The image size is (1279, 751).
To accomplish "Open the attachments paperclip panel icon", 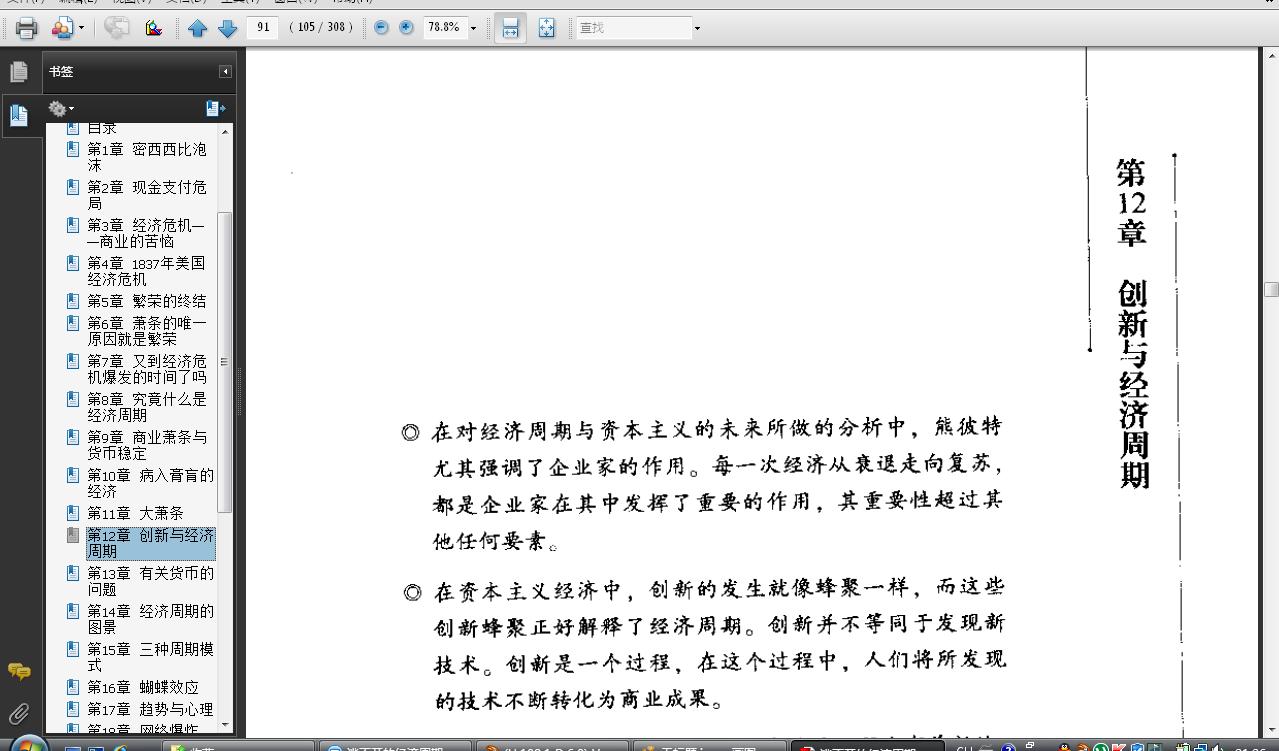I will point(19,713).
